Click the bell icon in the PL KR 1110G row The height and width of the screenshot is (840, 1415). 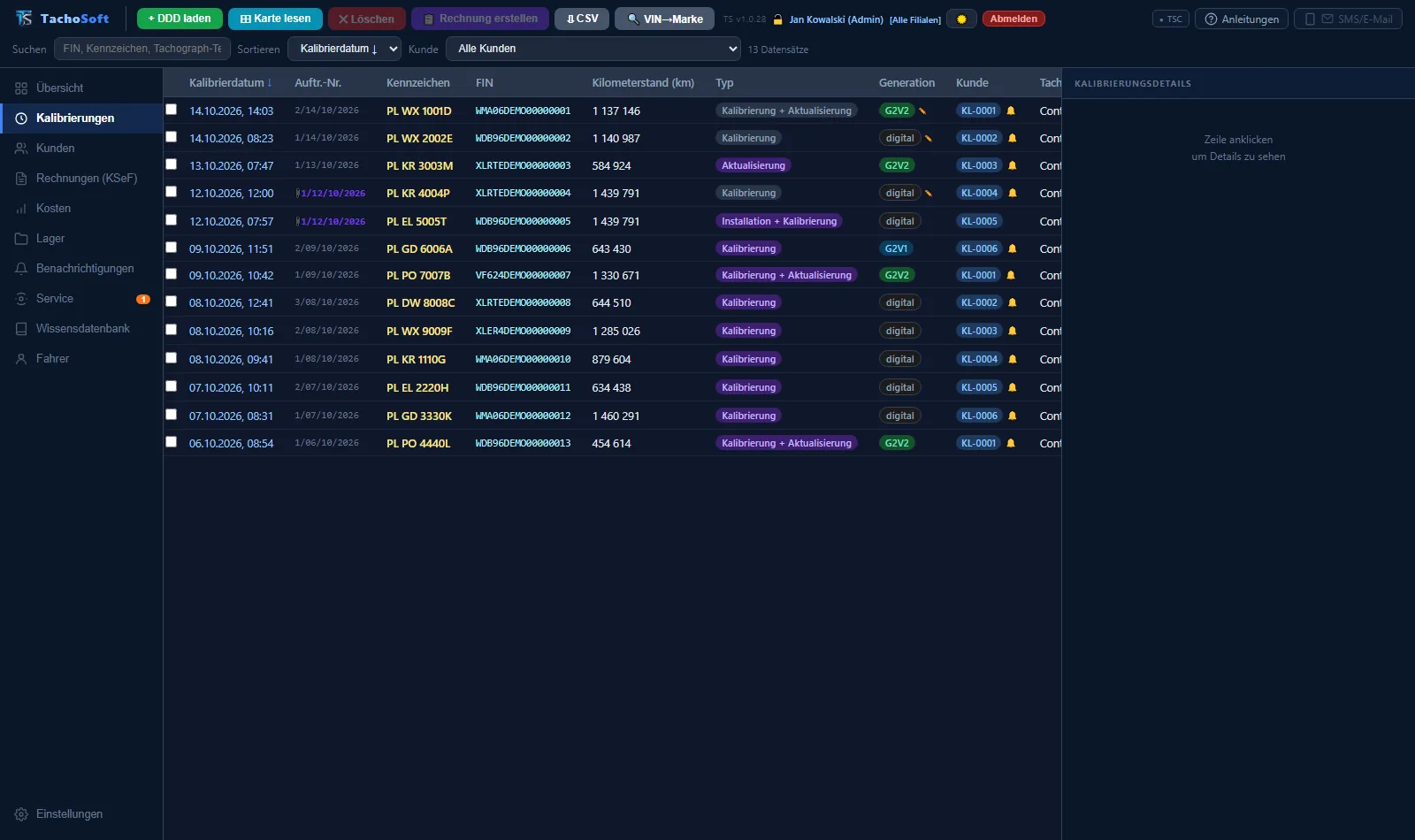pyautogui.click(x=1013, y=359)
